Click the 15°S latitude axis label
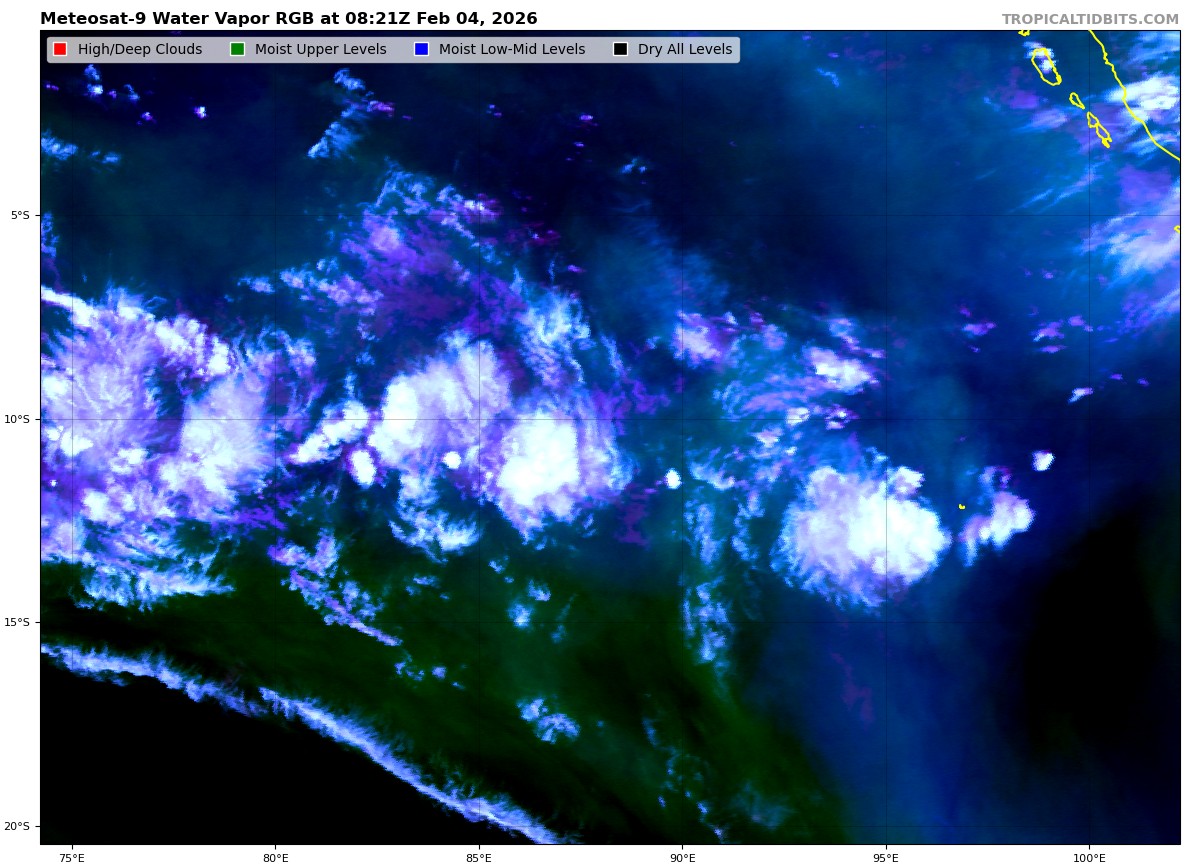The width and height of the screenshot is (1200, 867). pos(17,622)
